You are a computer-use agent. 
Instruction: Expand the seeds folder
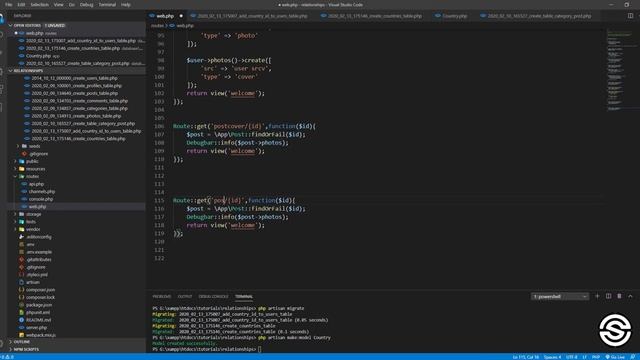click(18, 146)
